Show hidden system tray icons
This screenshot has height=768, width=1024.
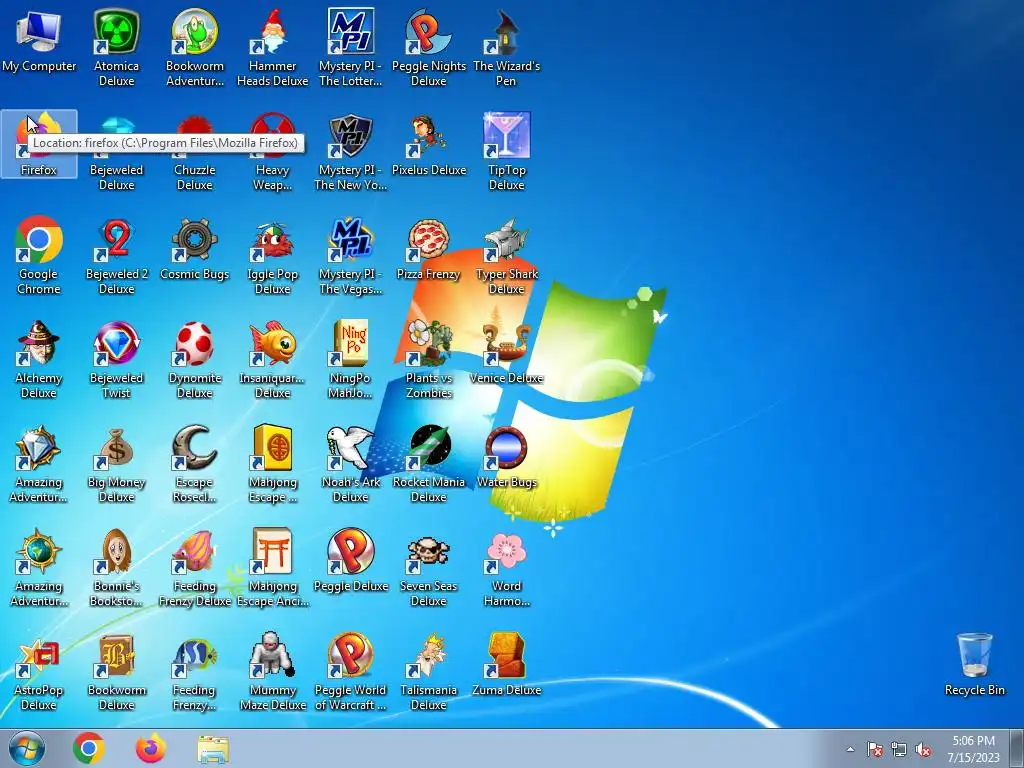pyautogui.click(x=850, y=749)
